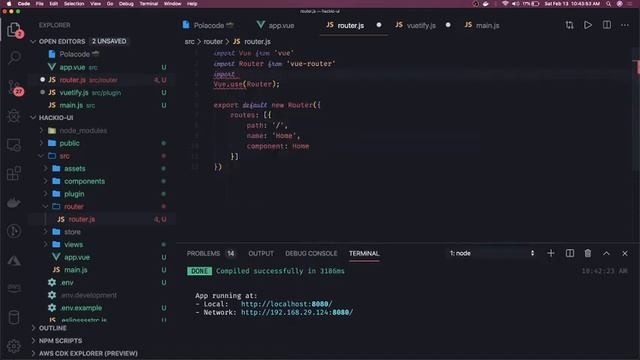Open the AWS icon in the activity bar

14,288
